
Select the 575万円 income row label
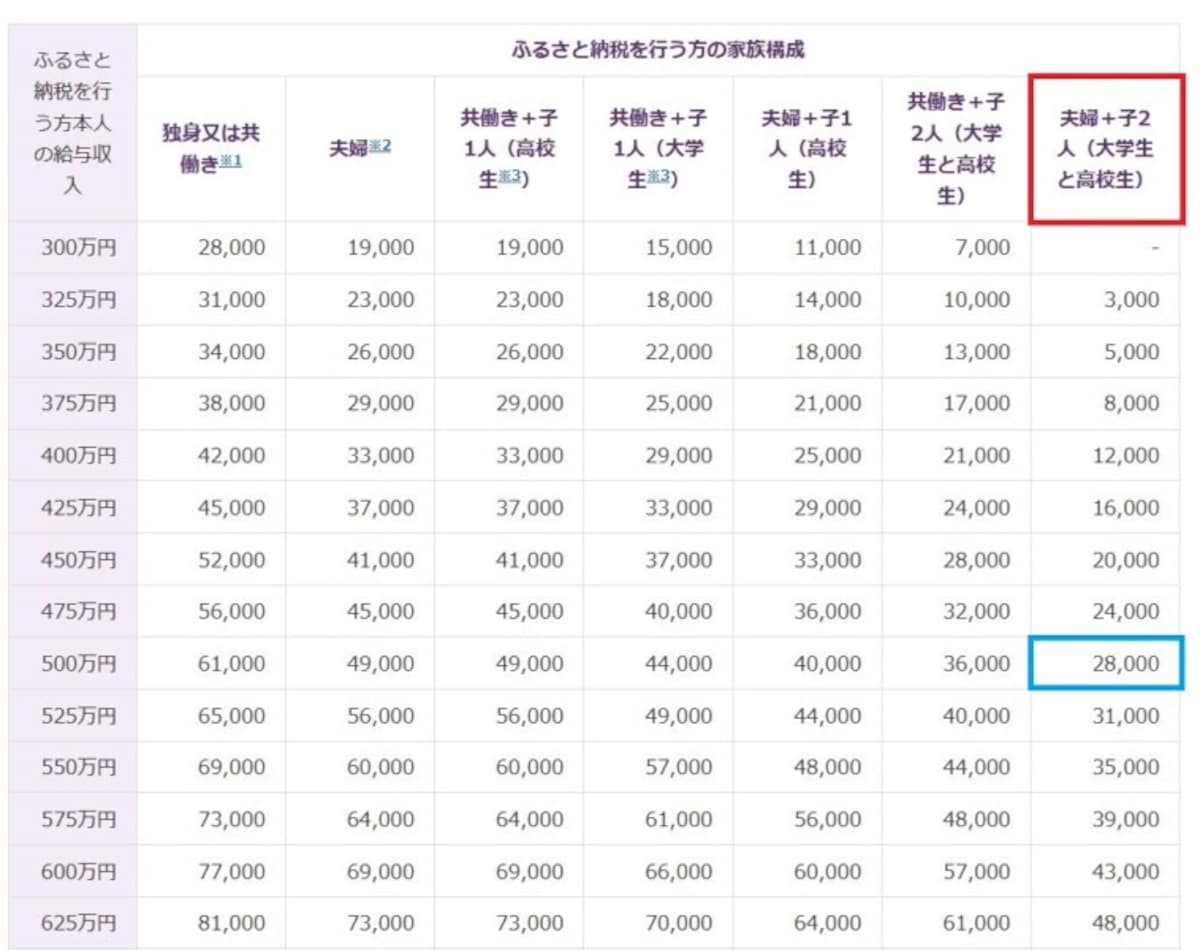78,820
